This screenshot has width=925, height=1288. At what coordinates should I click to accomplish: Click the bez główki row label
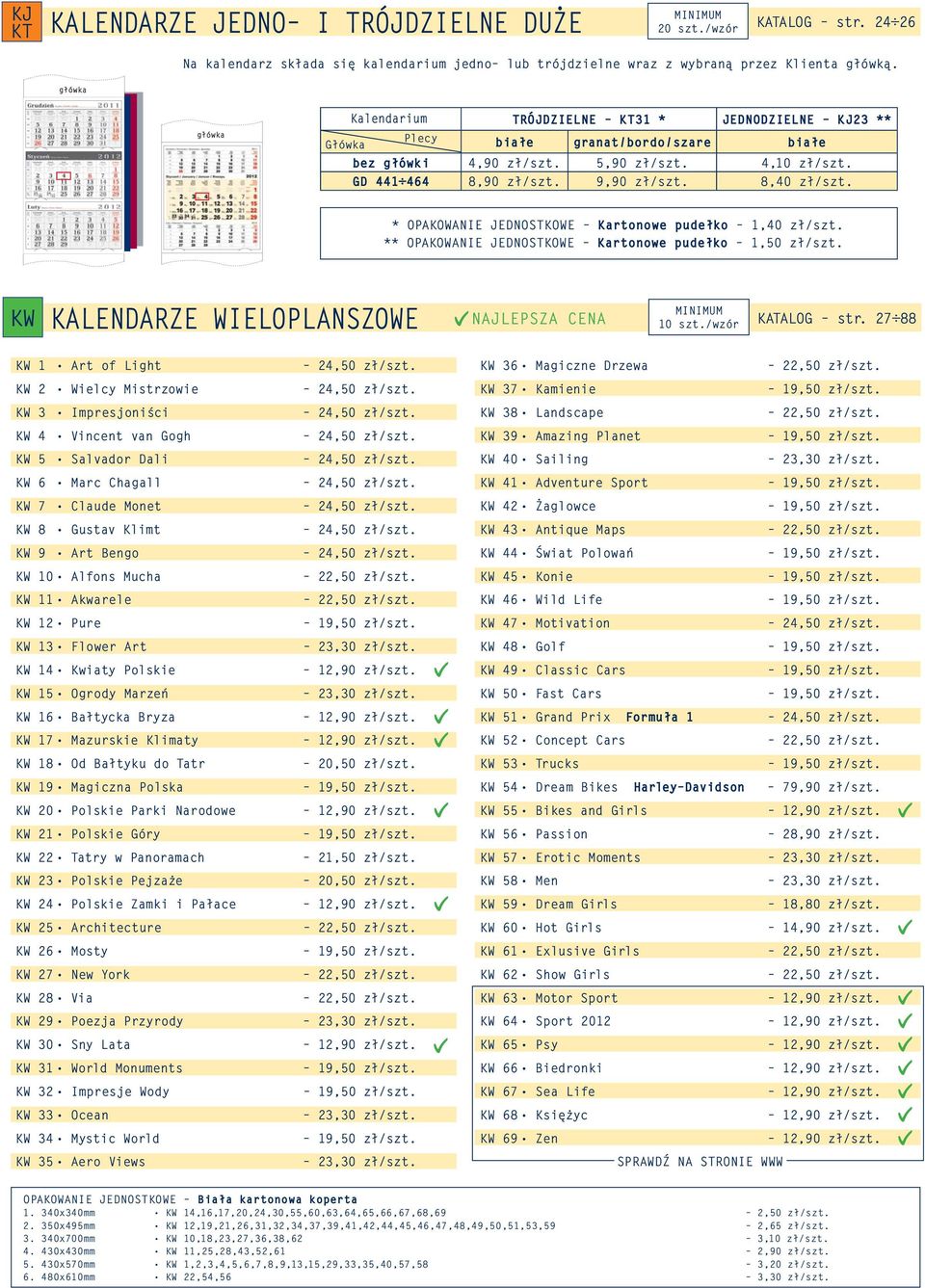[x=390, y=163]
